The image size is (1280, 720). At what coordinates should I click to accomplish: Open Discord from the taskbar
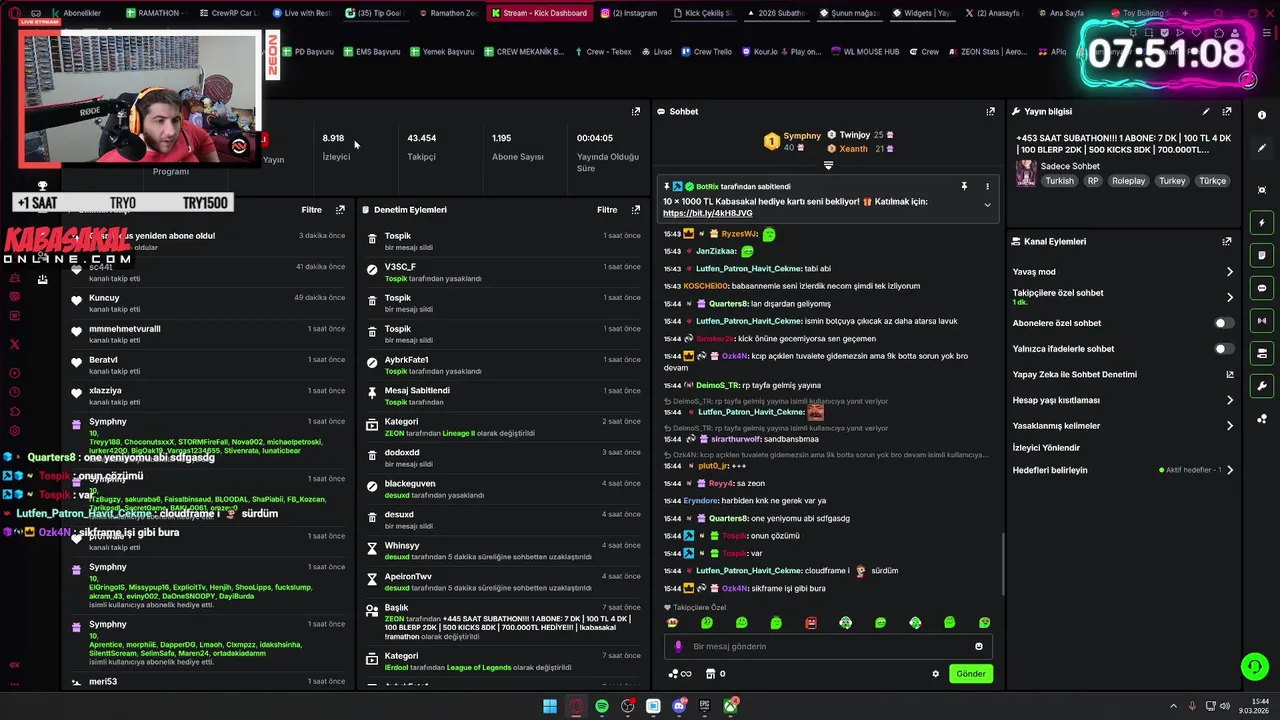(x=680, y=706)
